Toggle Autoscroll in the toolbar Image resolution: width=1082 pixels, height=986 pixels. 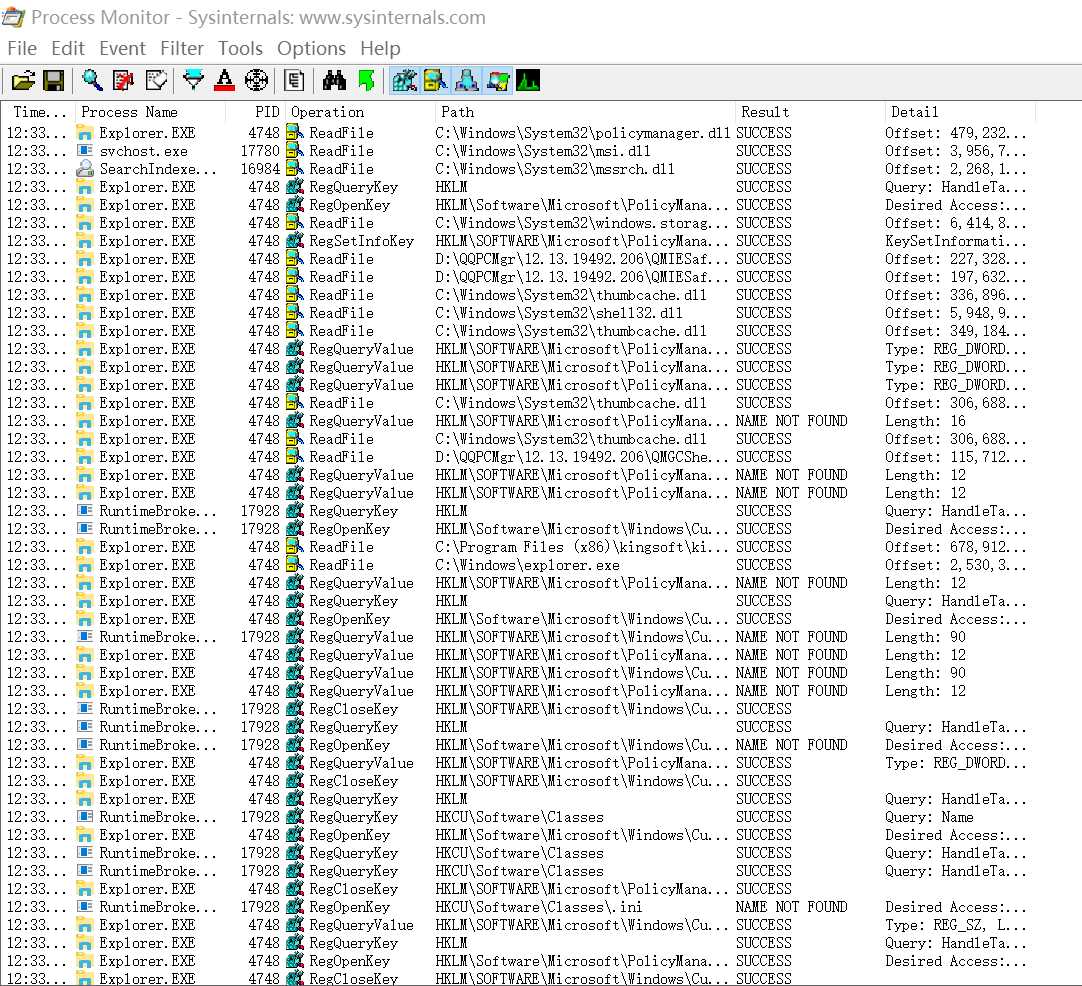pos(124,81)
